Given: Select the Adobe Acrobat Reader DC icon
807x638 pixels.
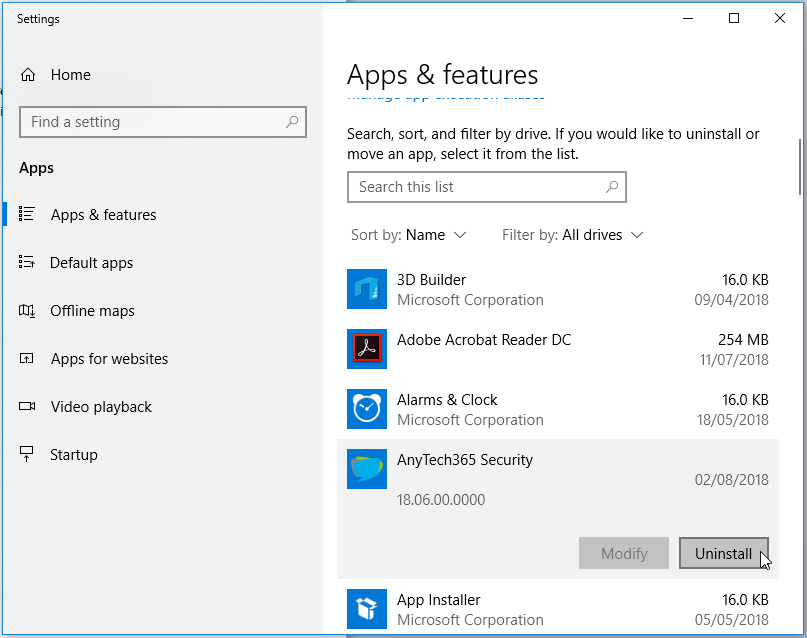Looking at the screenshot, I should [366, 349].
